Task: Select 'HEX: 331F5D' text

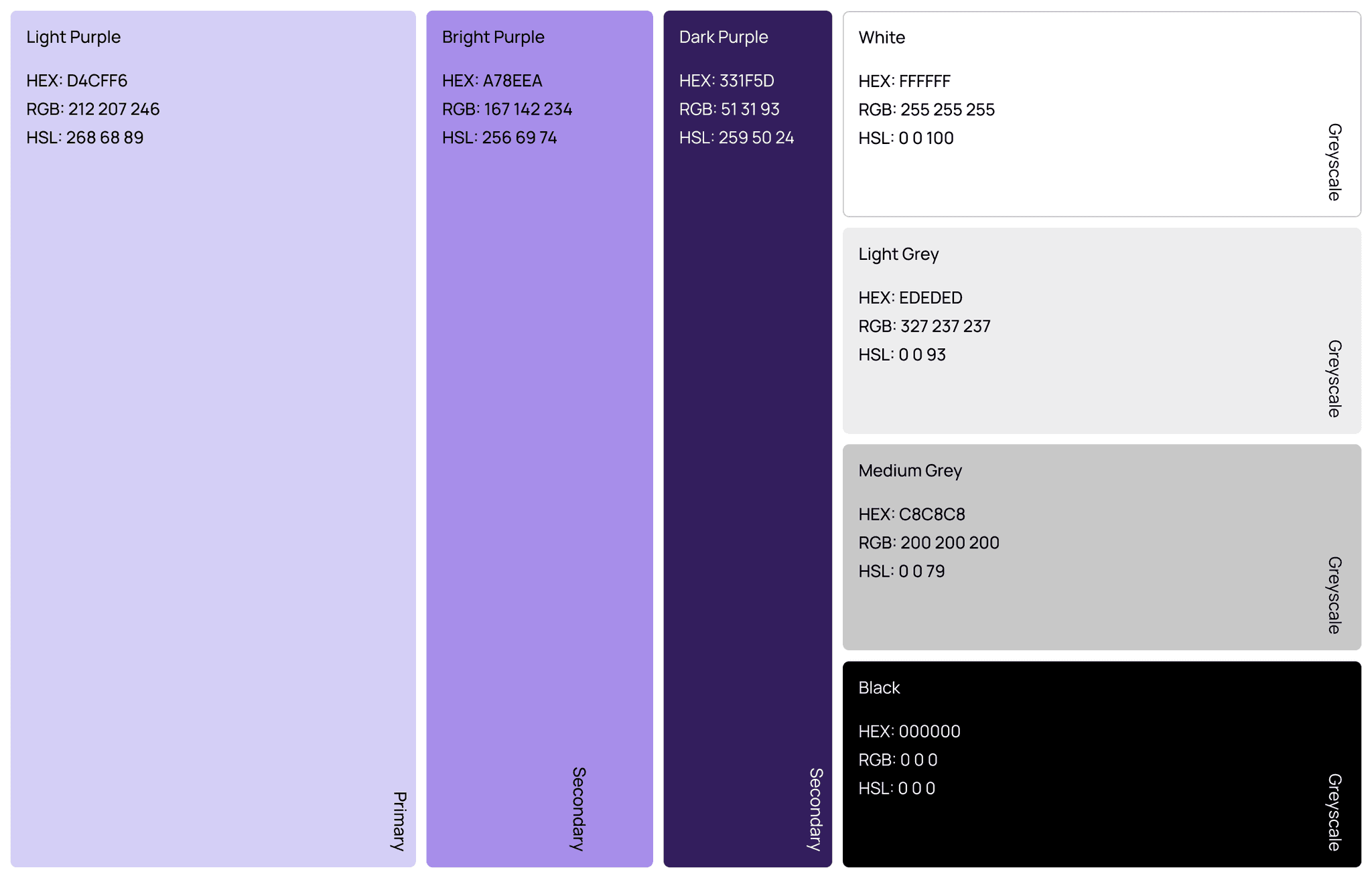Action: (x=727, y=80)
